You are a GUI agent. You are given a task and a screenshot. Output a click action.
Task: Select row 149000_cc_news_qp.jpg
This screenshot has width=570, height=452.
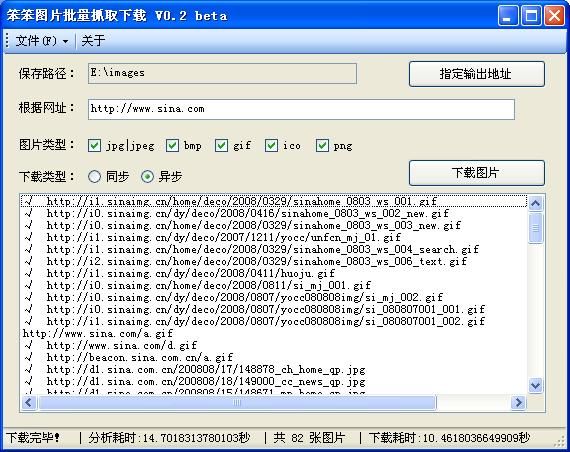point(274,381)
